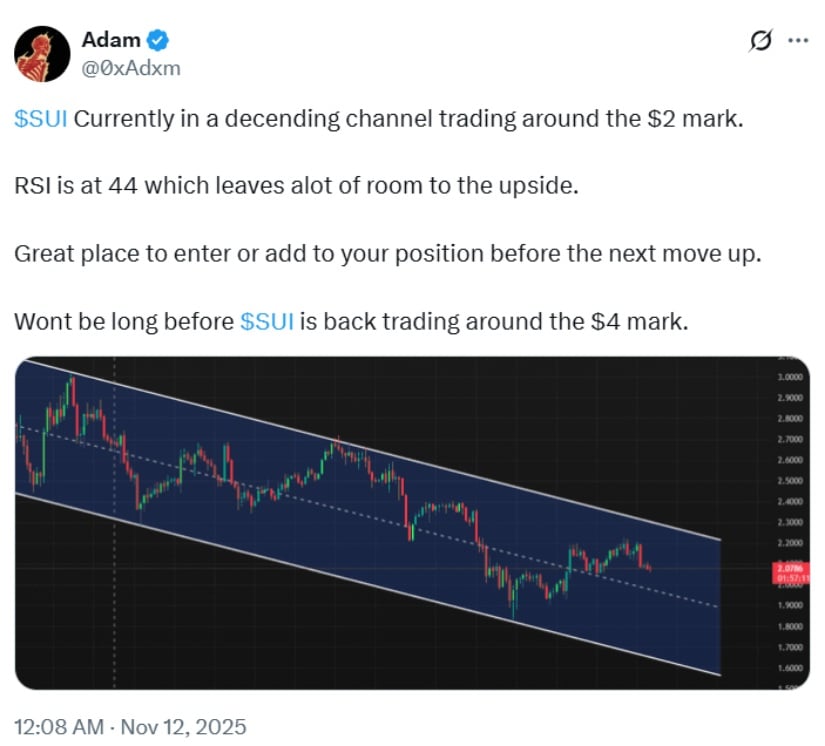
Task: Click the 1.6000 price axis label
Action: click(x=789, y=667)
